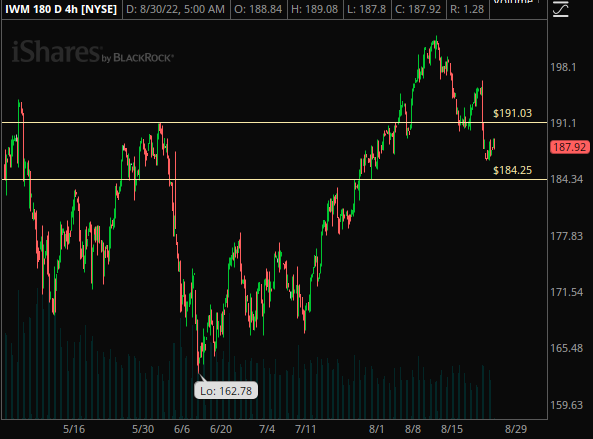Click the 165.48 price axis label
Screen dimensions: 593x439
[x=567, y=348]
